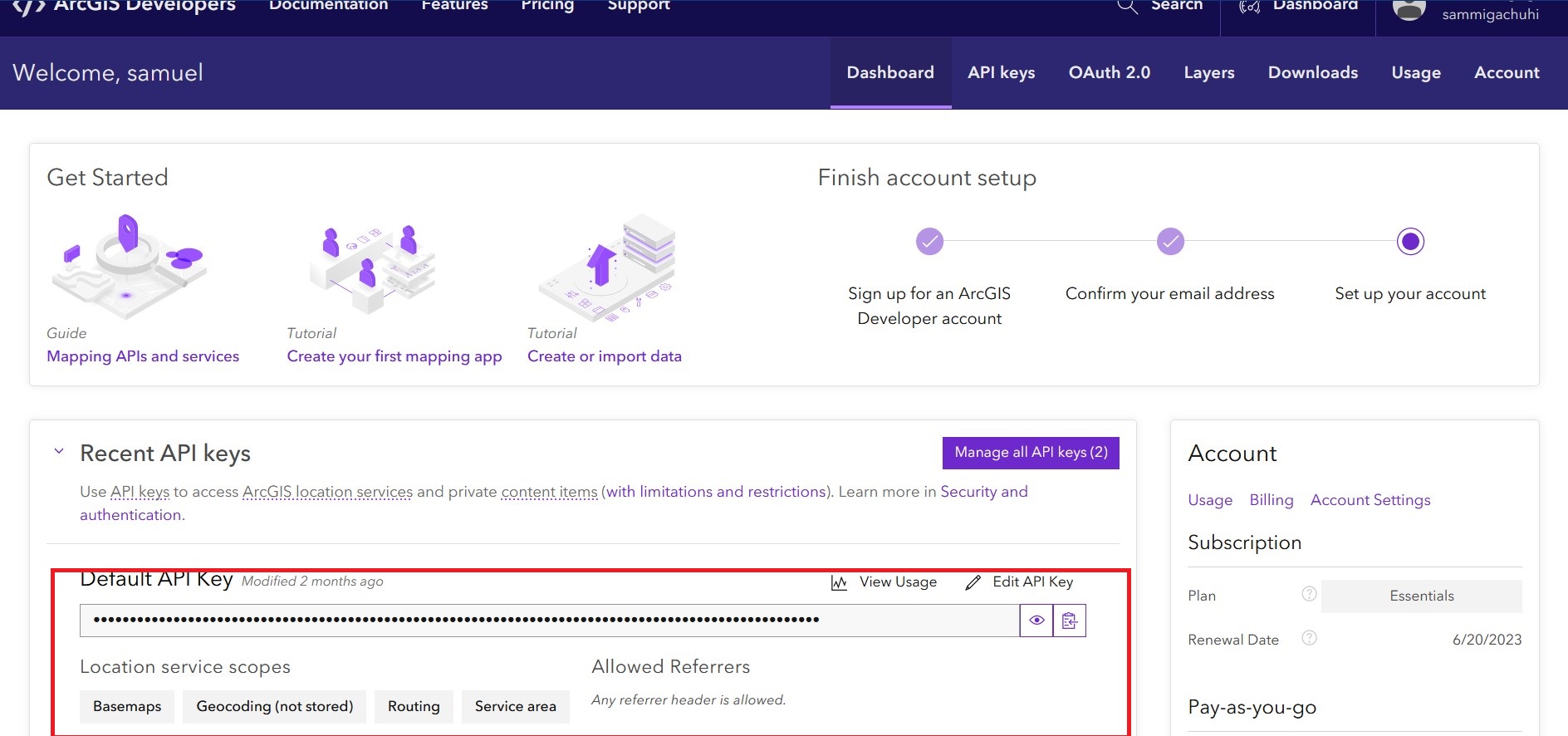Click the Renewal Date help icon
Viewport: 1568px width, 736px height.
point(1309,638)
